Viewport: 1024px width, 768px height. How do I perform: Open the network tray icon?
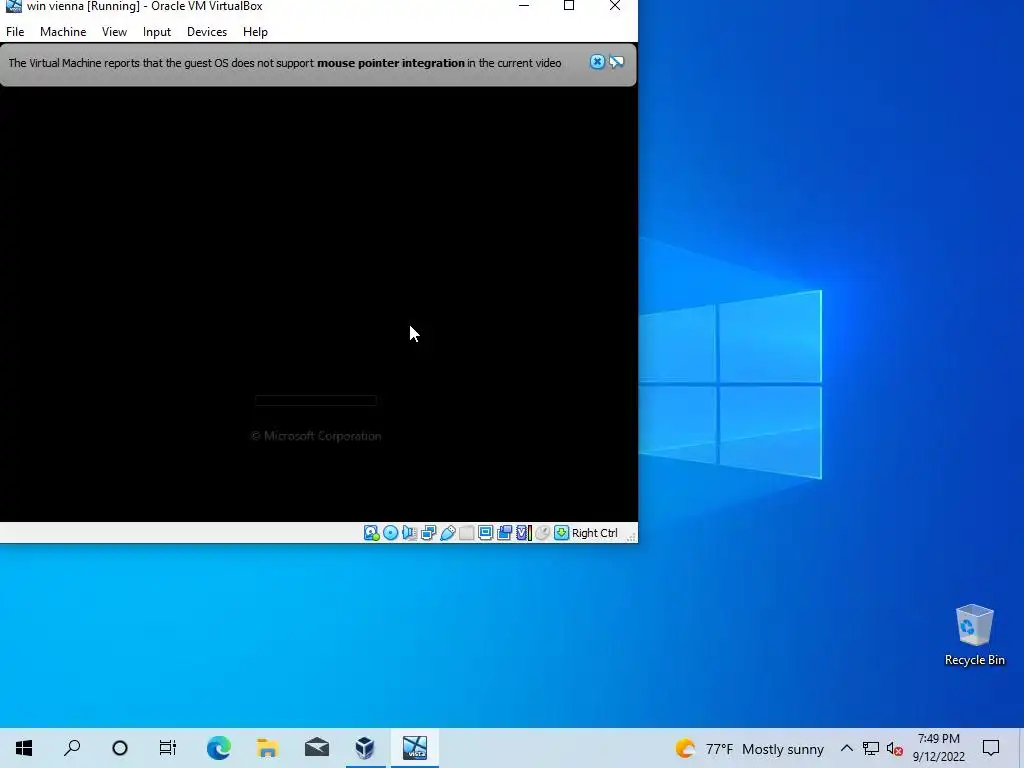(871, 748)
